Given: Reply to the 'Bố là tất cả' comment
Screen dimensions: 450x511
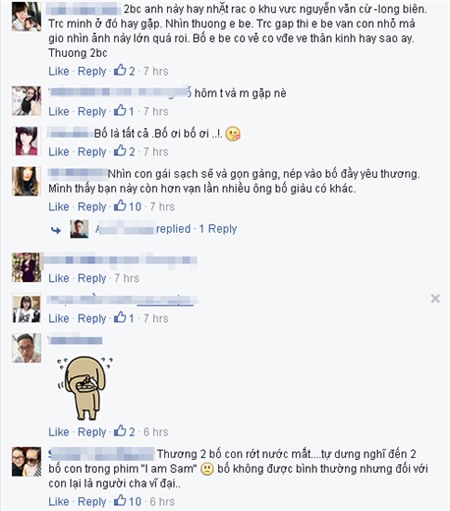Looking at the screenshot, I should (x=92, y=152).
